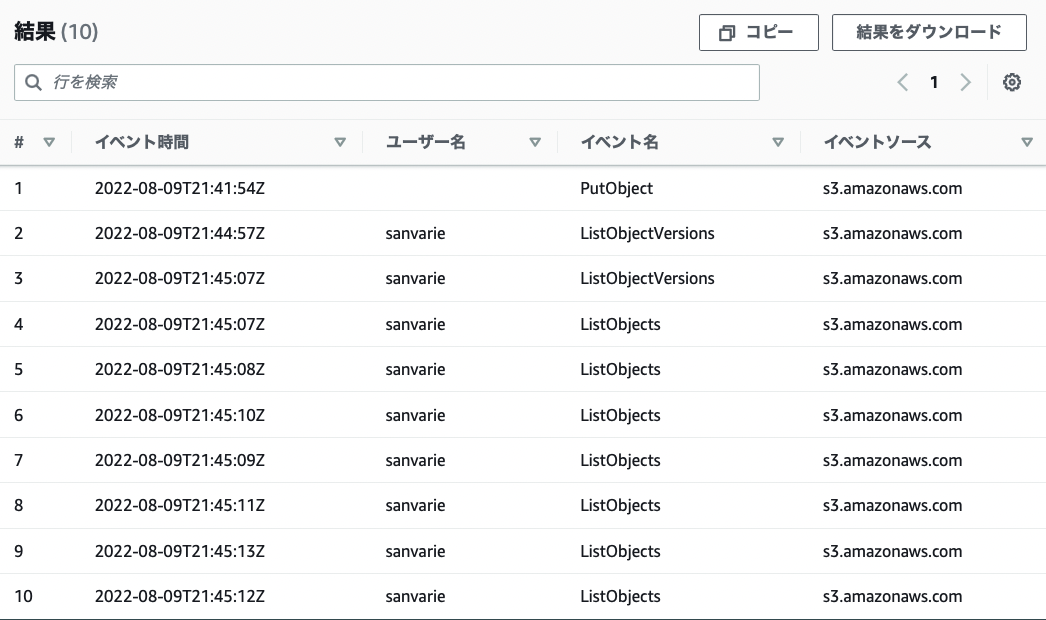Sort by イベント名 column triangle

click(x=777, y=142)
